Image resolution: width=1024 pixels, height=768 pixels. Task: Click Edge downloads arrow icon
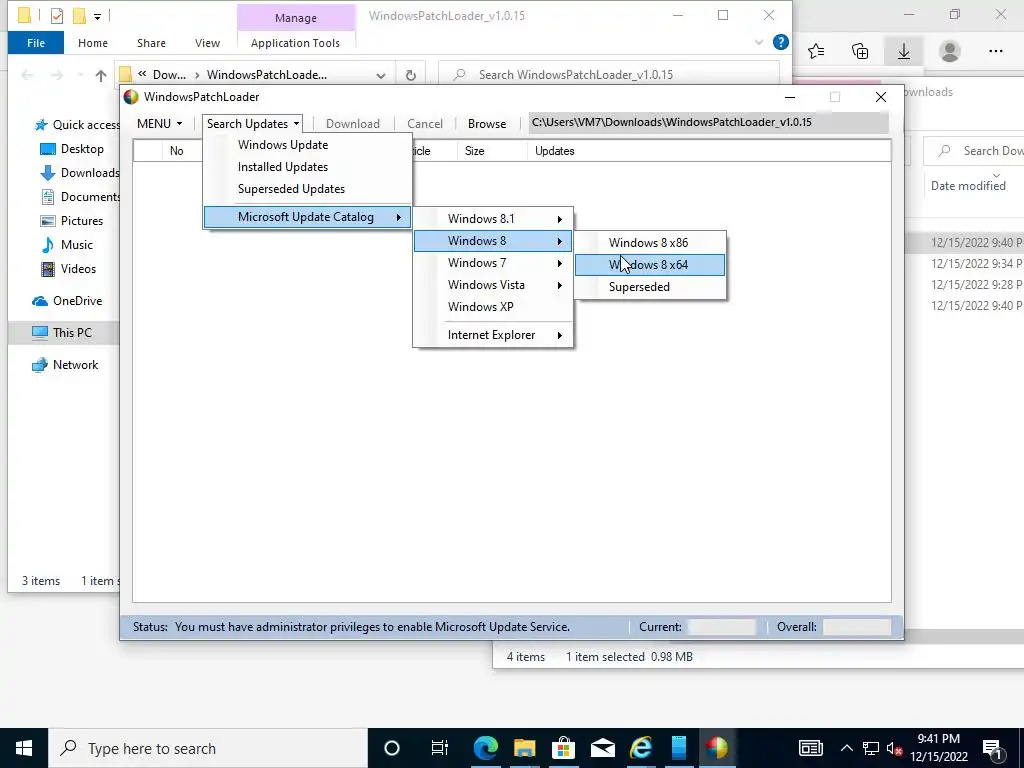coord(904,51)
